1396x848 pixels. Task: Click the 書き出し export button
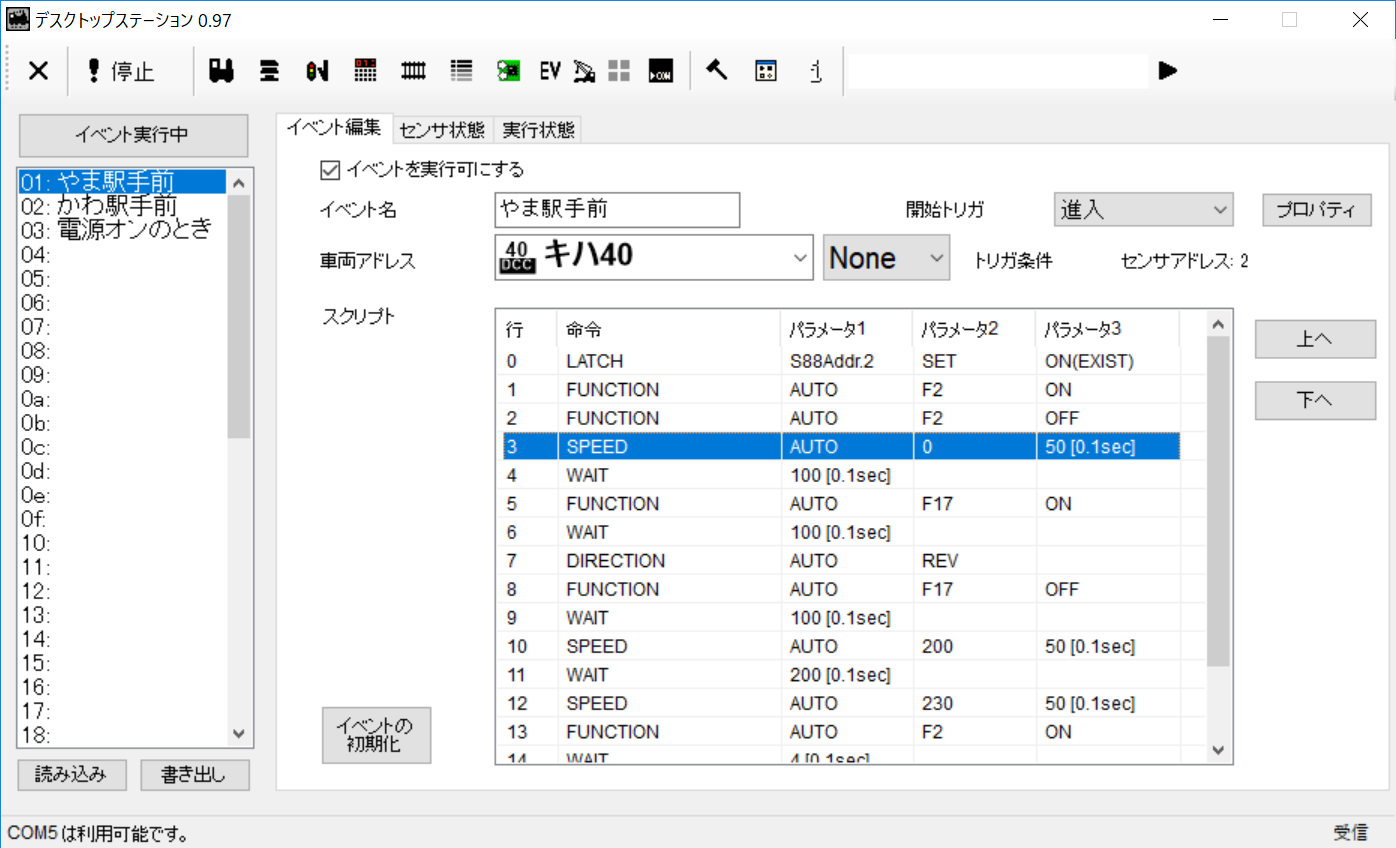[x=194, y=775]
